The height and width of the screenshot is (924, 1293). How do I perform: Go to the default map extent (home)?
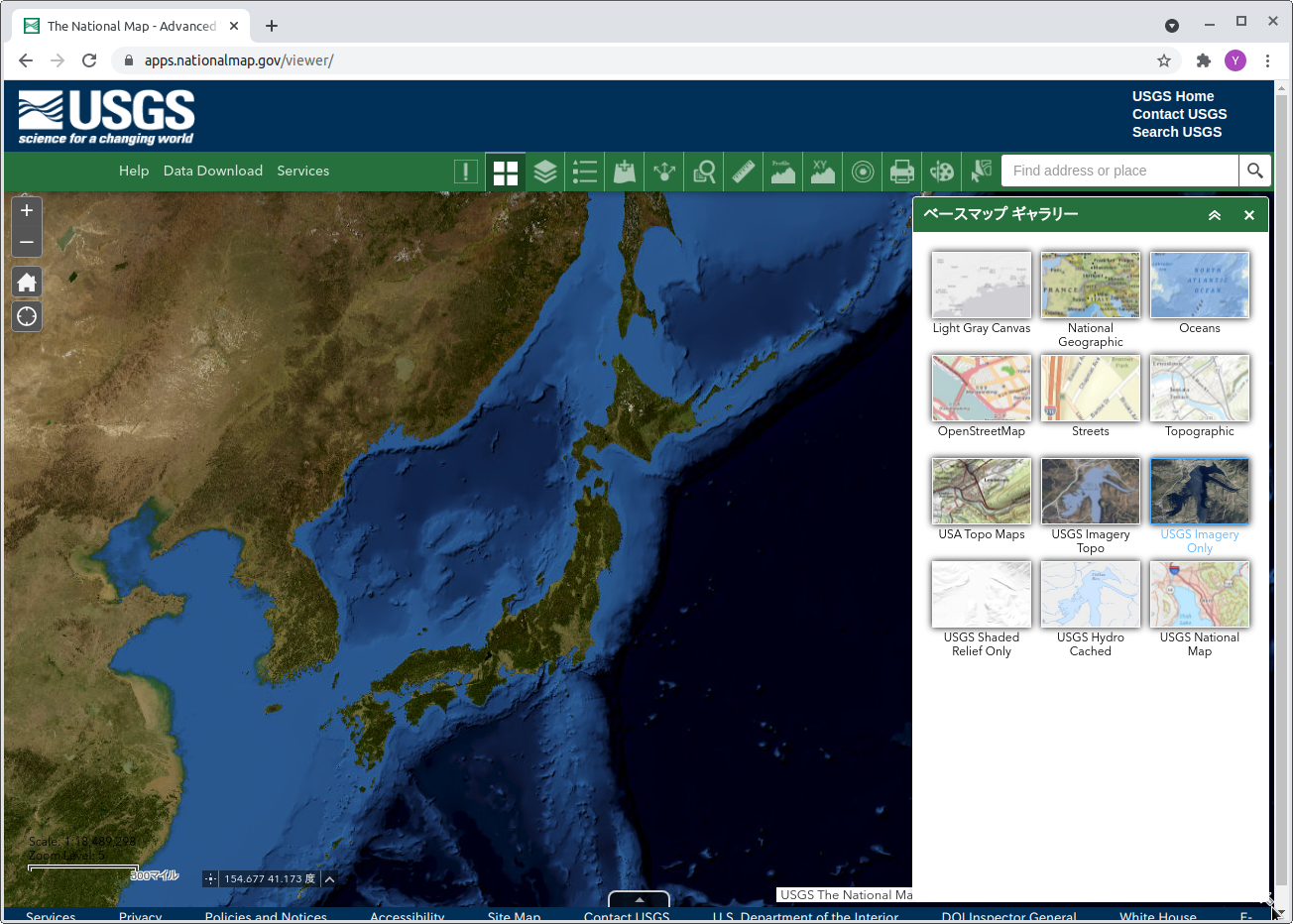pos(27,283)
